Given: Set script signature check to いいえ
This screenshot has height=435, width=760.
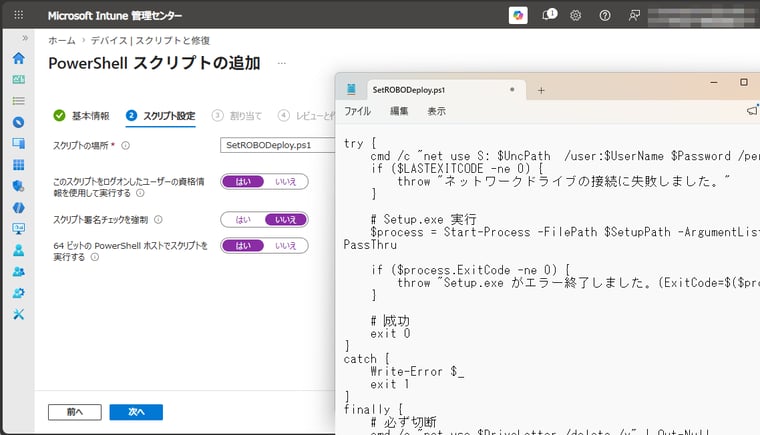Looking at the screenshot, I should pos(285,220).
